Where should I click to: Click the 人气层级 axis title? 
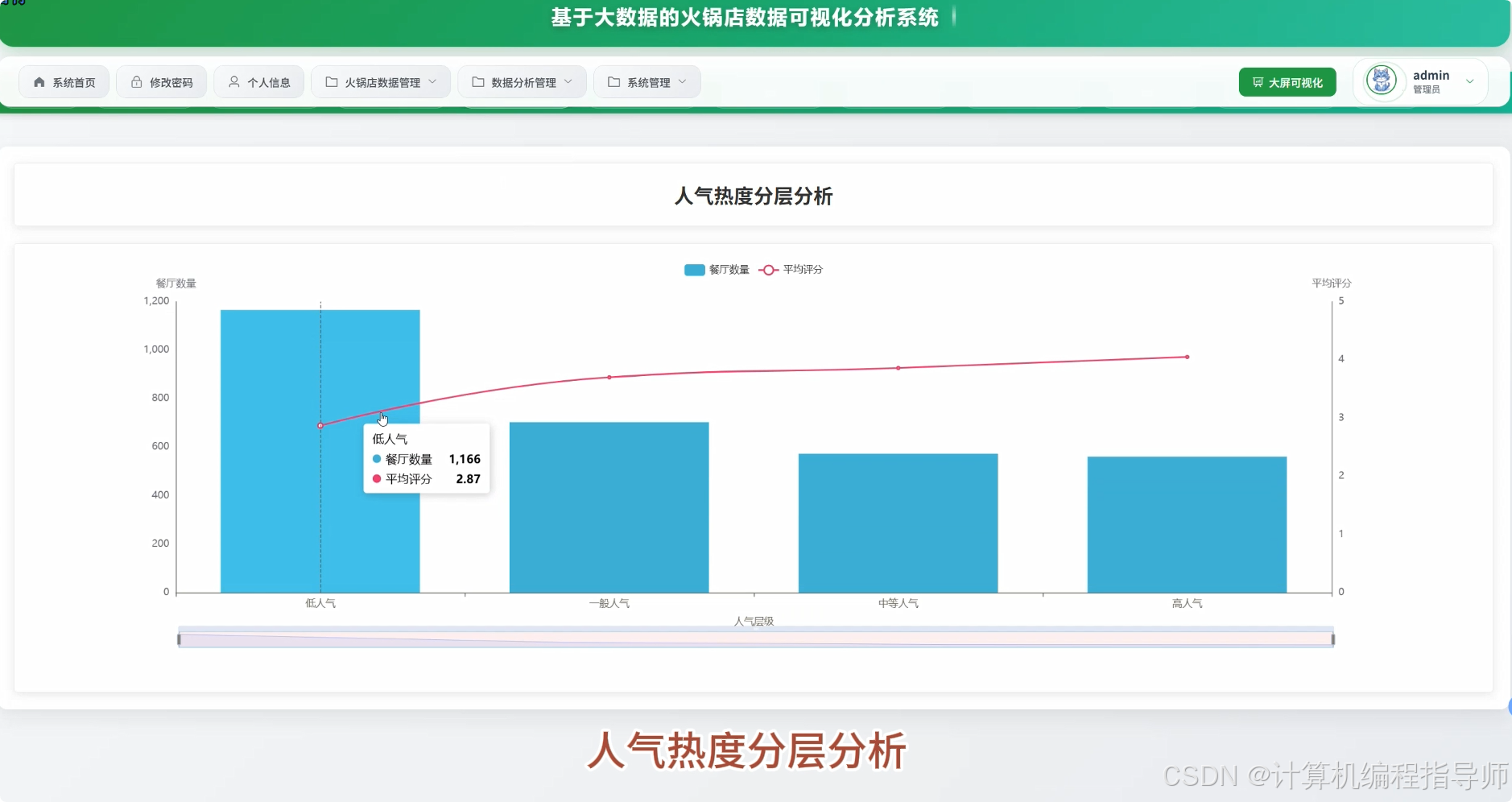coord(754,621)
